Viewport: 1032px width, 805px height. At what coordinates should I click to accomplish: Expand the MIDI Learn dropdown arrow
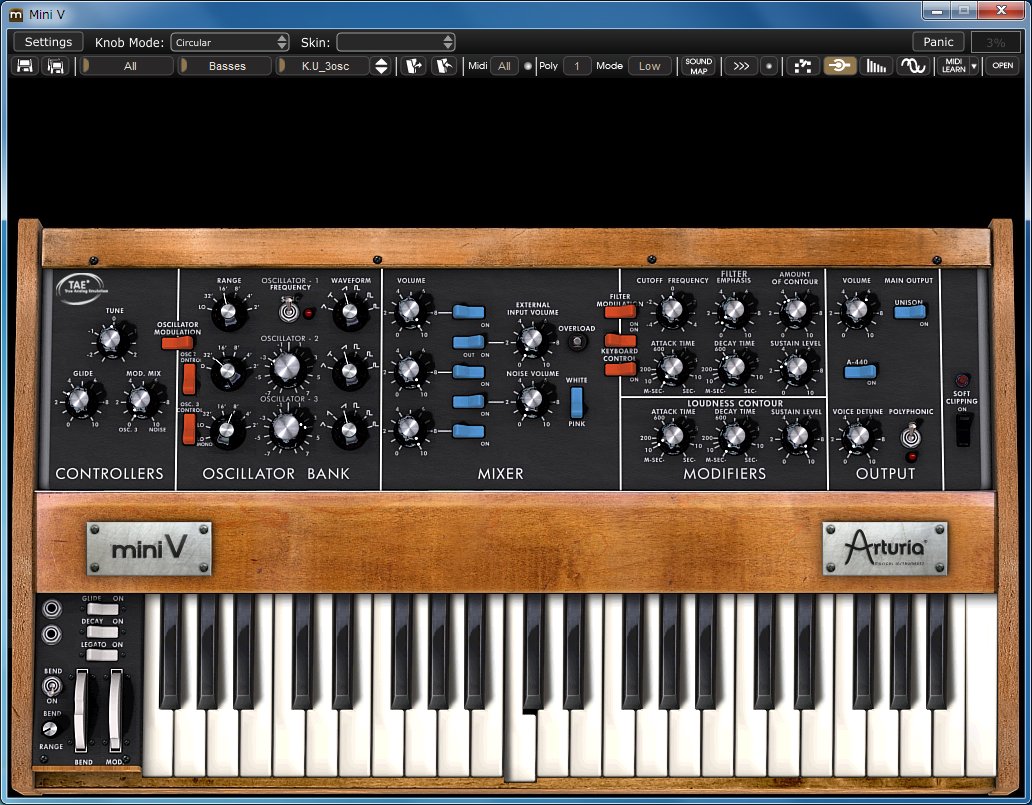point(974,66)
